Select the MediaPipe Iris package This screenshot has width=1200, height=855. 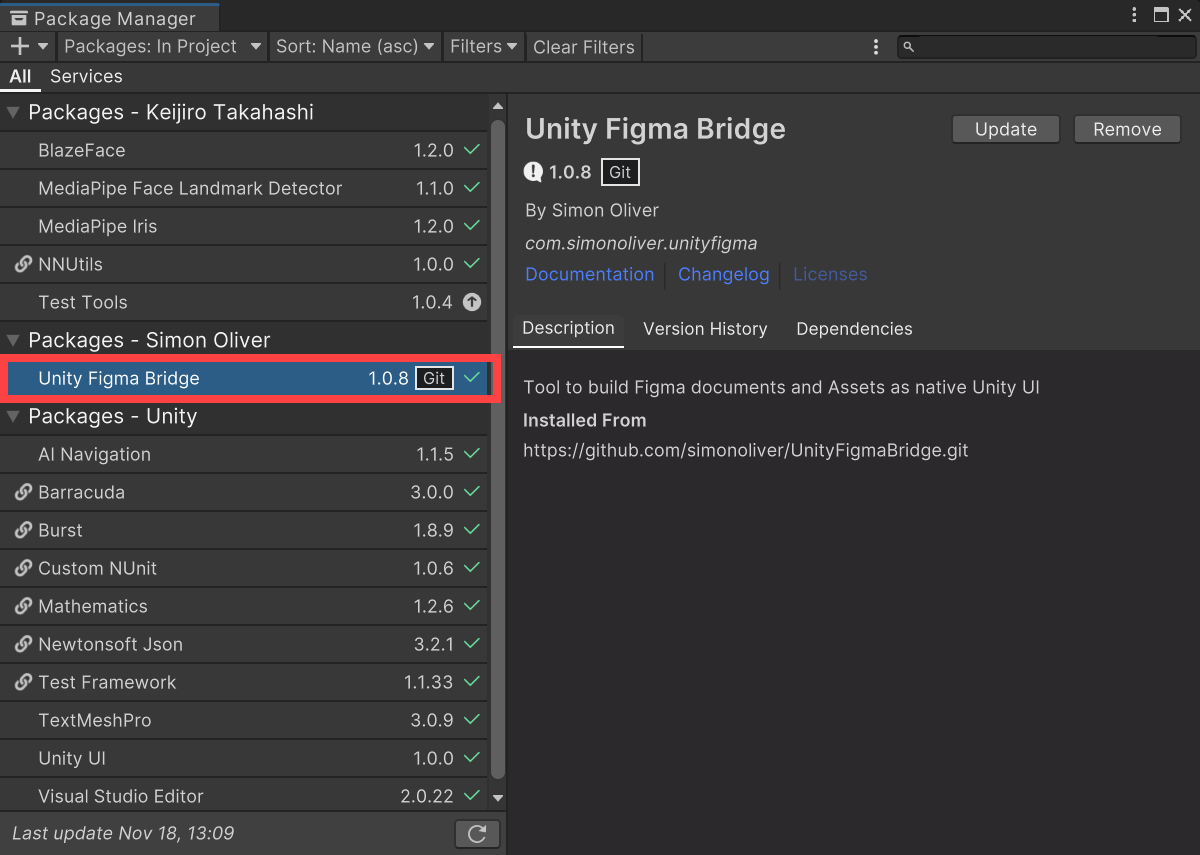(x=244, y=226)
